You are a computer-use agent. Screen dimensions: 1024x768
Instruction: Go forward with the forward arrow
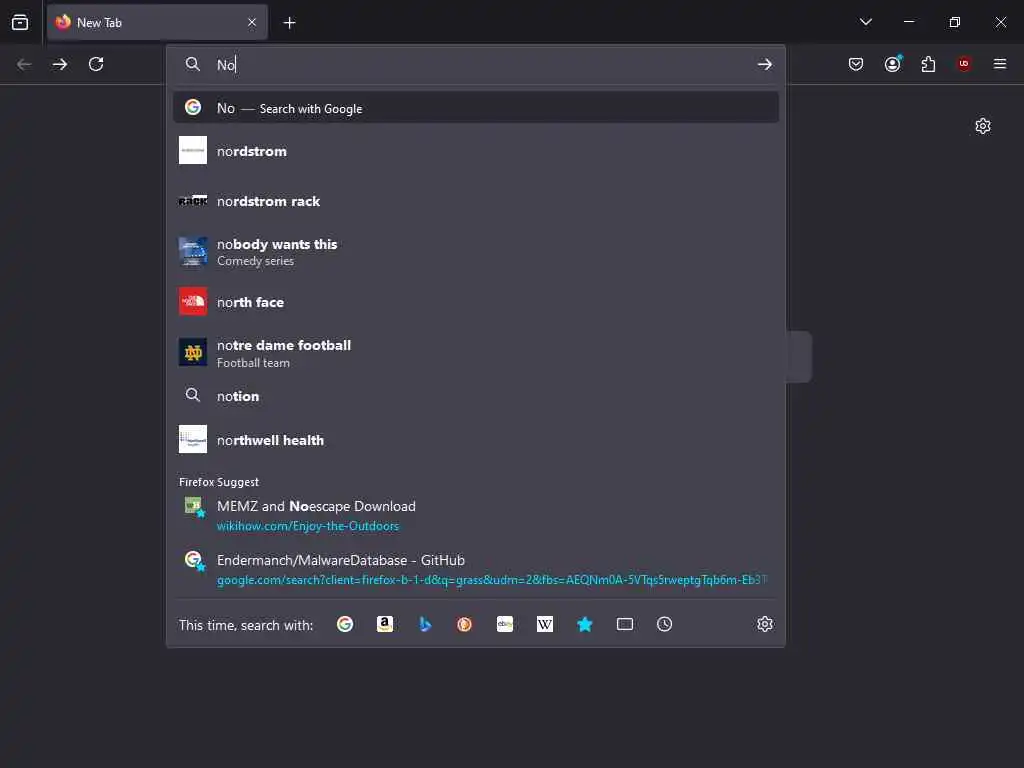click(60, 64)
